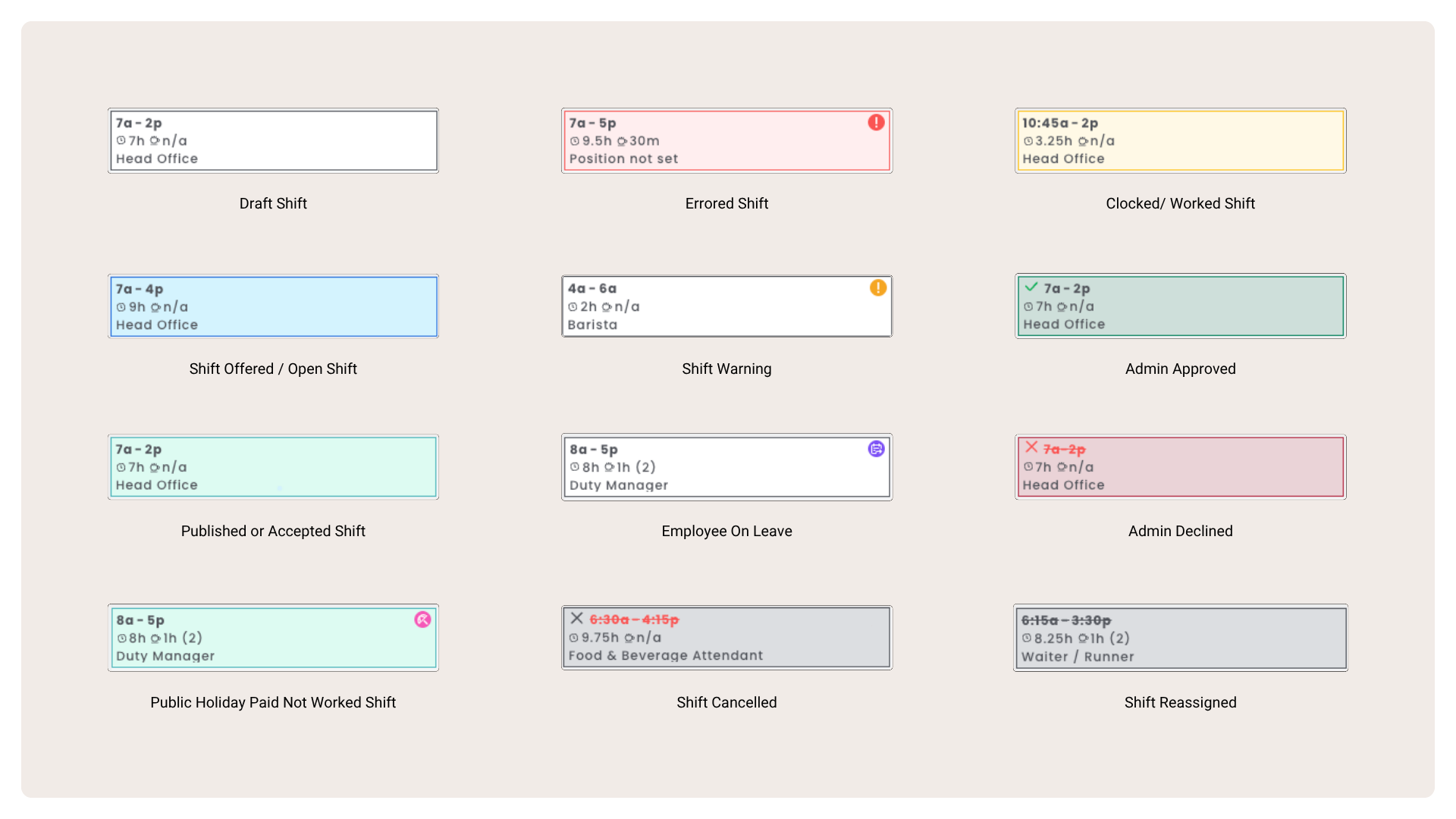Click the Position not set text
1456x819 pixels.
tap(623, 158)
